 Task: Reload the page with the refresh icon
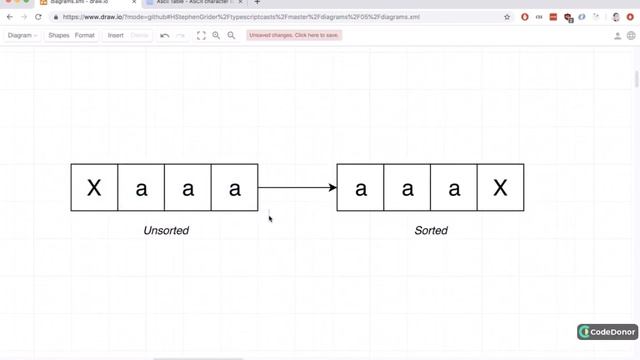38,17
